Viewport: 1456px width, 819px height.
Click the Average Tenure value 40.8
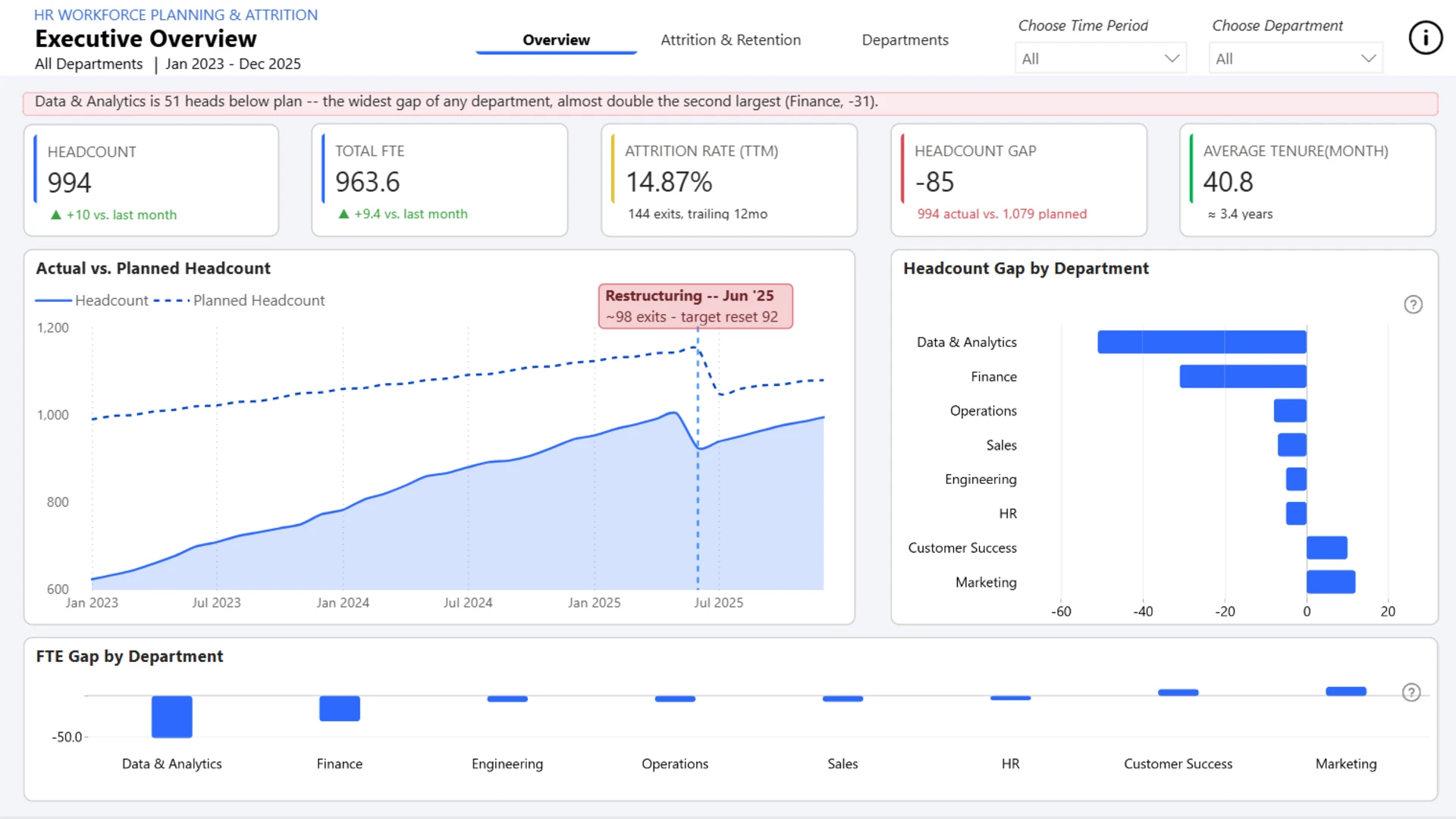click(1228, 182)
